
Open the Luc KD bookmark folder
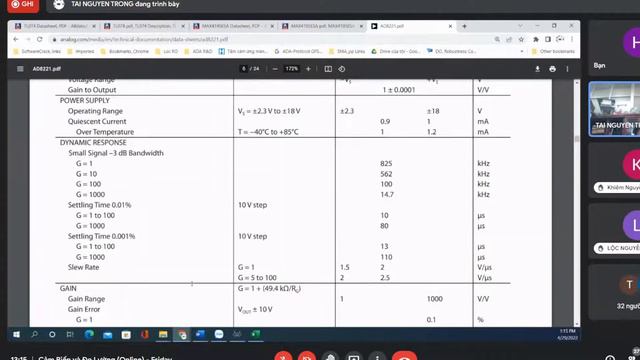[x=167, y=51]
